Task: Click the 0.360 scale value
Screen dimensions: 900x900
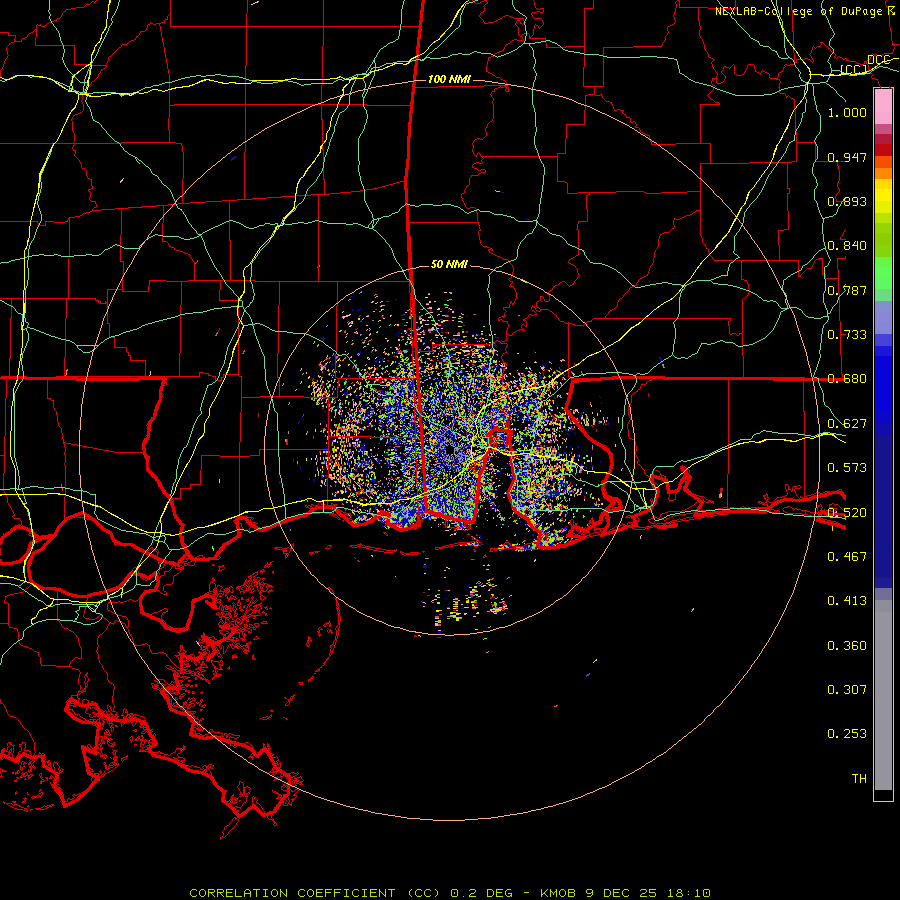Action: click(847, 645)
